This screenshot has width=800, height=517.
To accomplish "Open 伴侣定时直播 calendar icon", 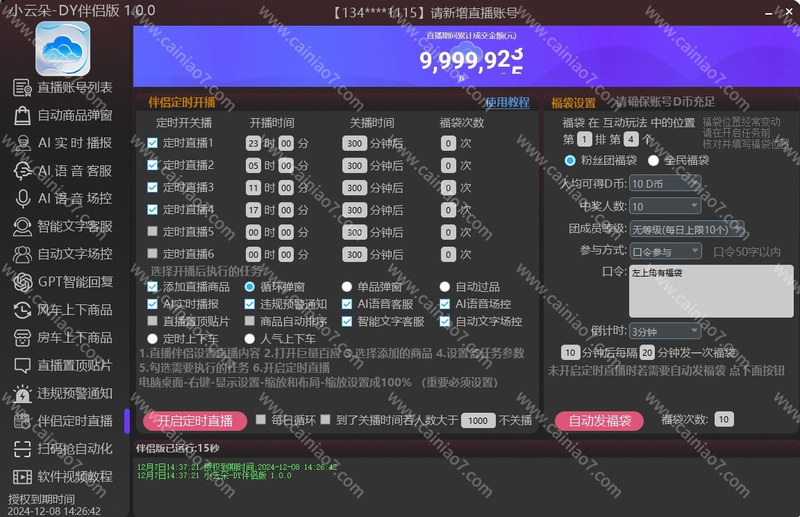I will tap(22, 421).
